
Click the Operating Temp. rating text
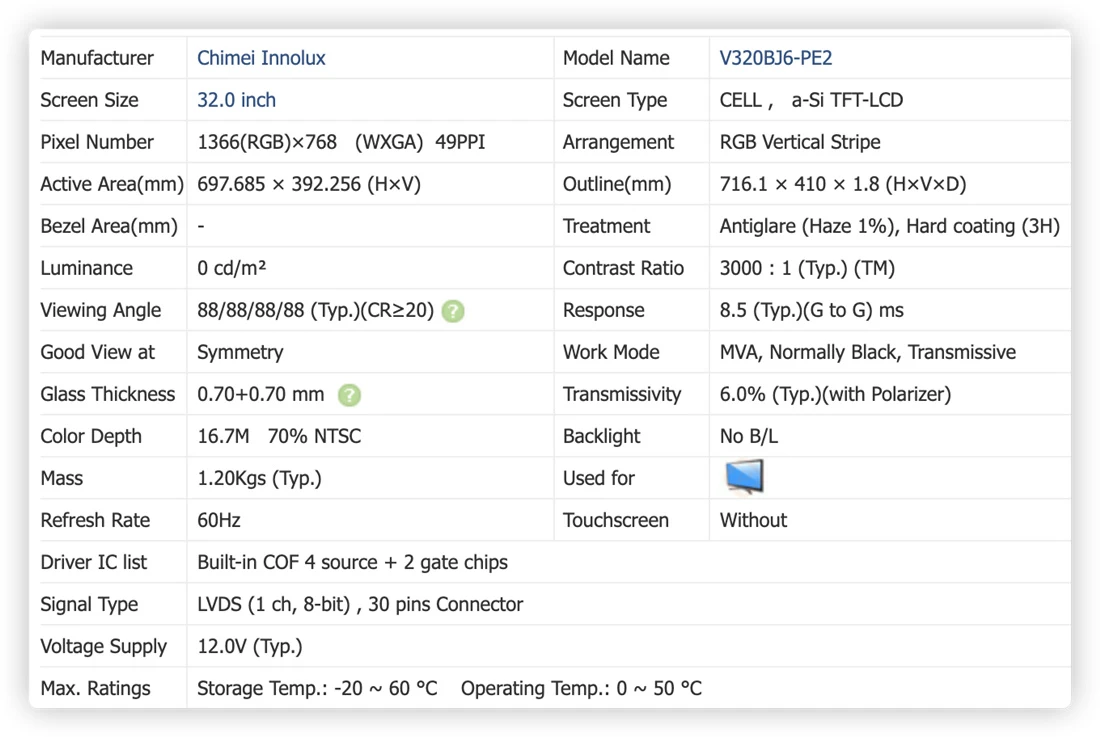click(x=581, y=689)
